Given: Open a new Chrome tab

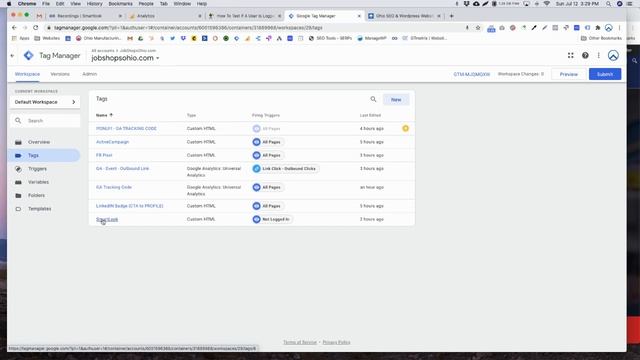Looking at the screenshot, I should tap(451, 16).
